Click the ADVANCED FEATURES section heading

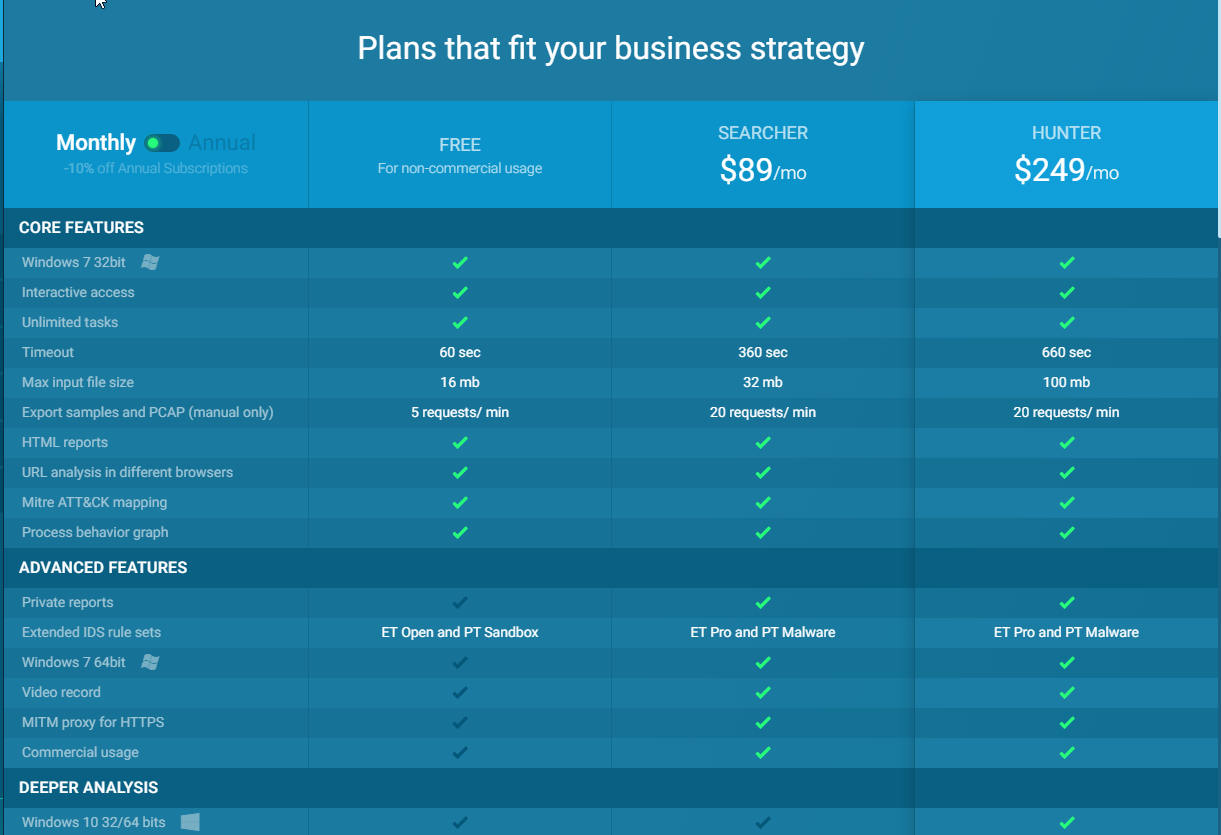103,568
